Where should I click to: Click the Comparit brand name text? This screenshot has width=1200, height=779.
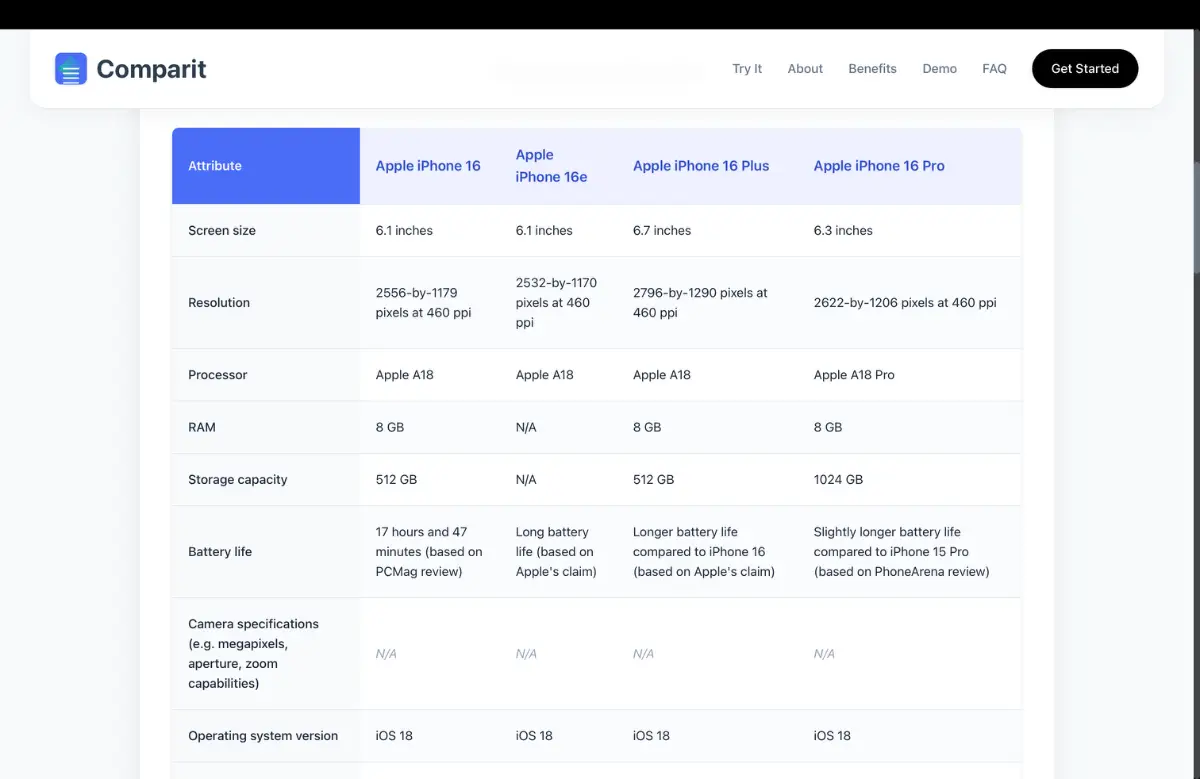pos(151,69)
